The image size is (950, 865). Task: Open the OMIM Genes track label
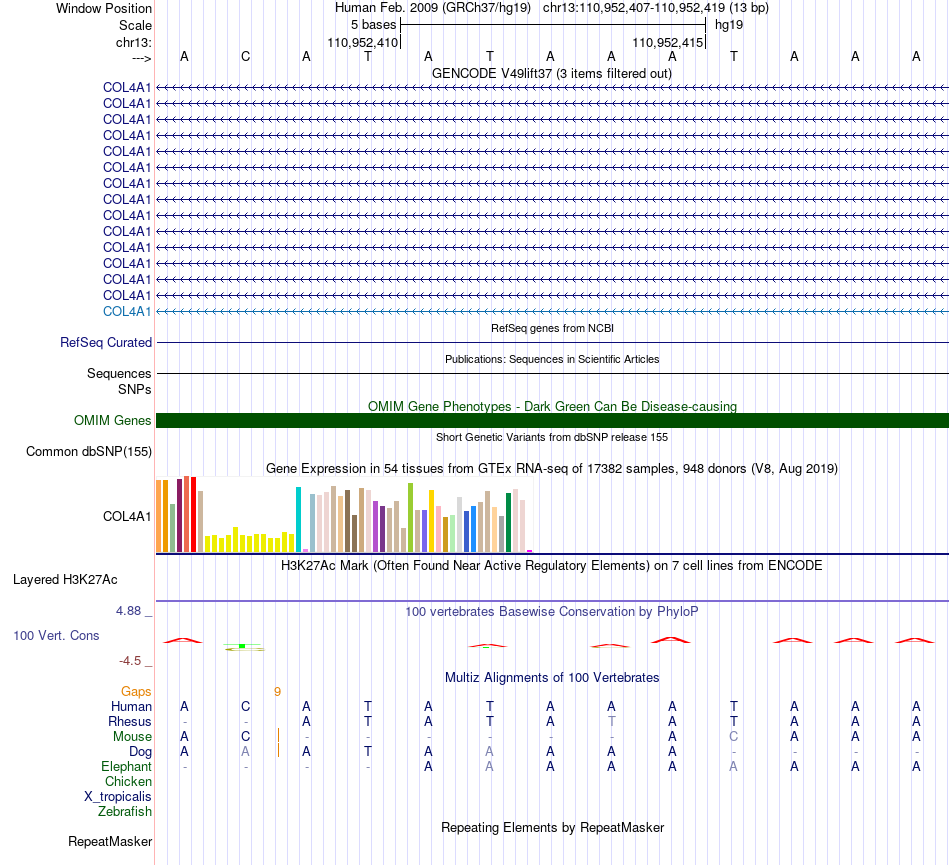[112, 420]
